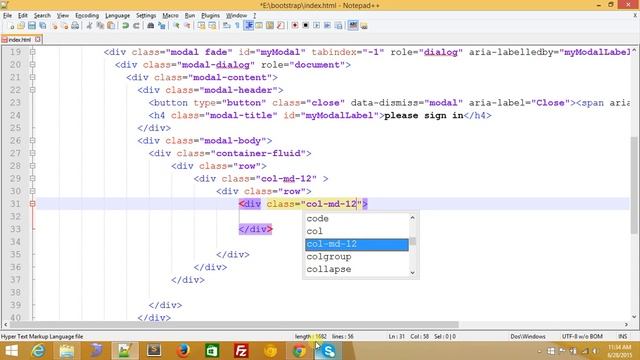
Task: Click the green Undo arrow
Action: (125, 26)
